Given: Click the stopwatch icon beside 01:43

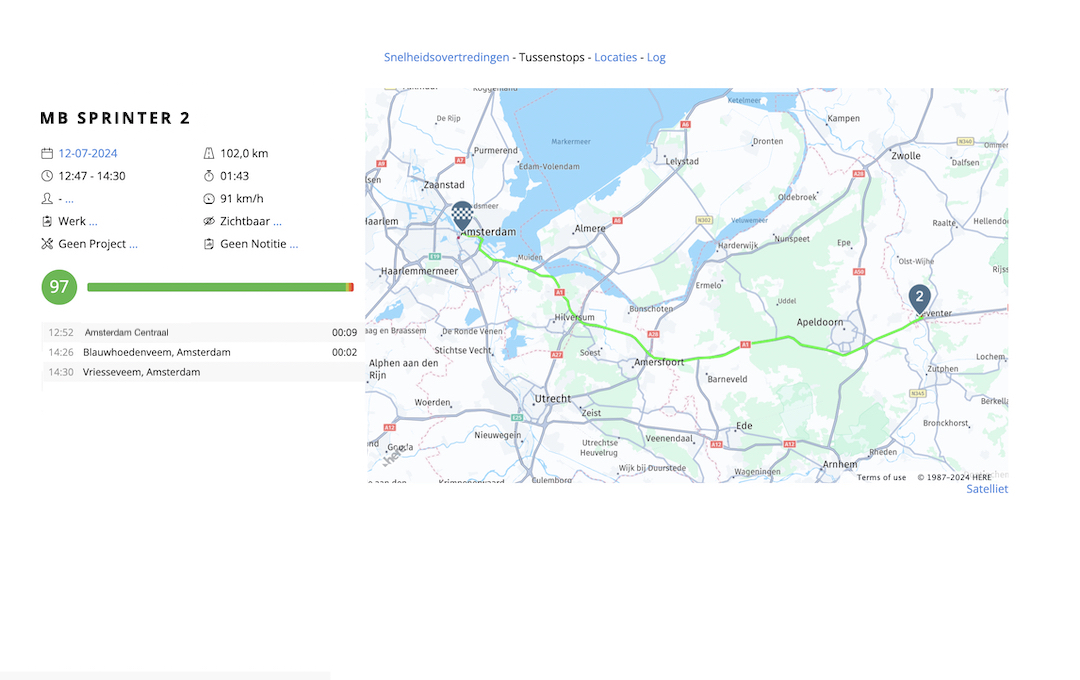Looking at the screenshot, I should point(208,176).
